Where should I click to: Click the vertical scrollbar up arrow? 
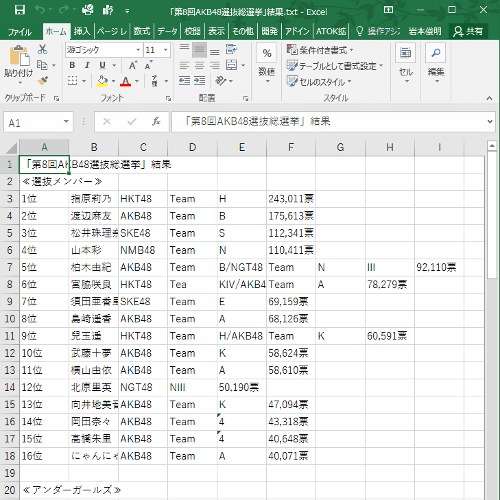coord(492,146)
